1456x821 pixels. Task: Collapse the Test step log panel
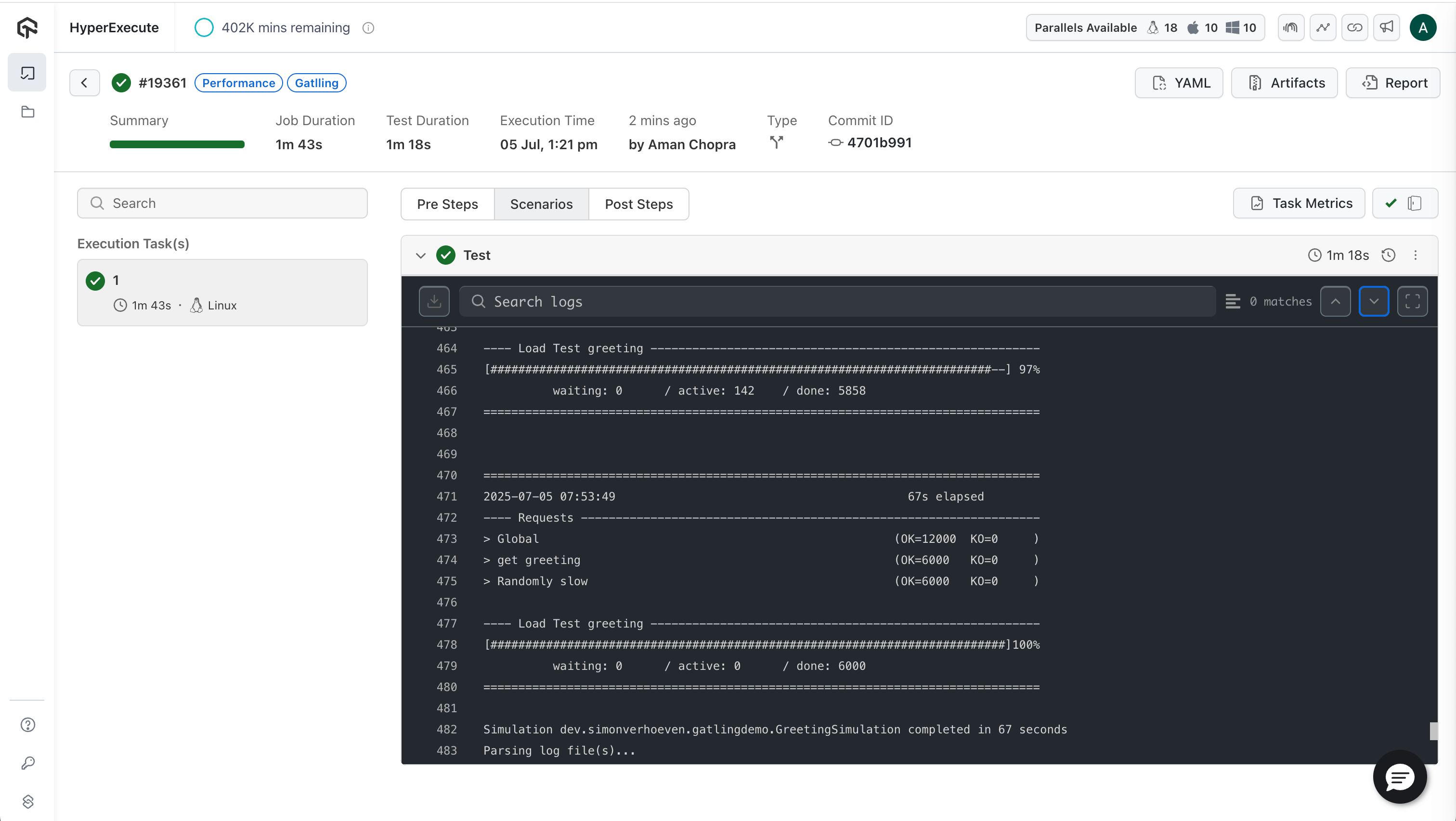pos(420,255)
